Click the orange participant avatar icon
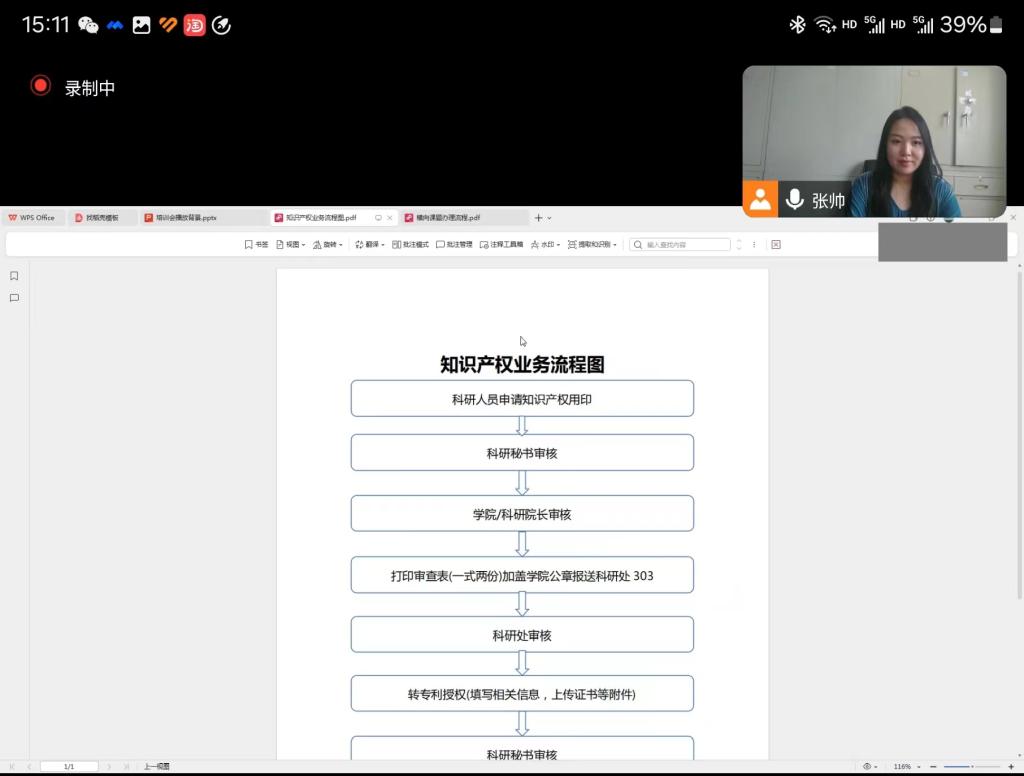 (x=760, y=199)
